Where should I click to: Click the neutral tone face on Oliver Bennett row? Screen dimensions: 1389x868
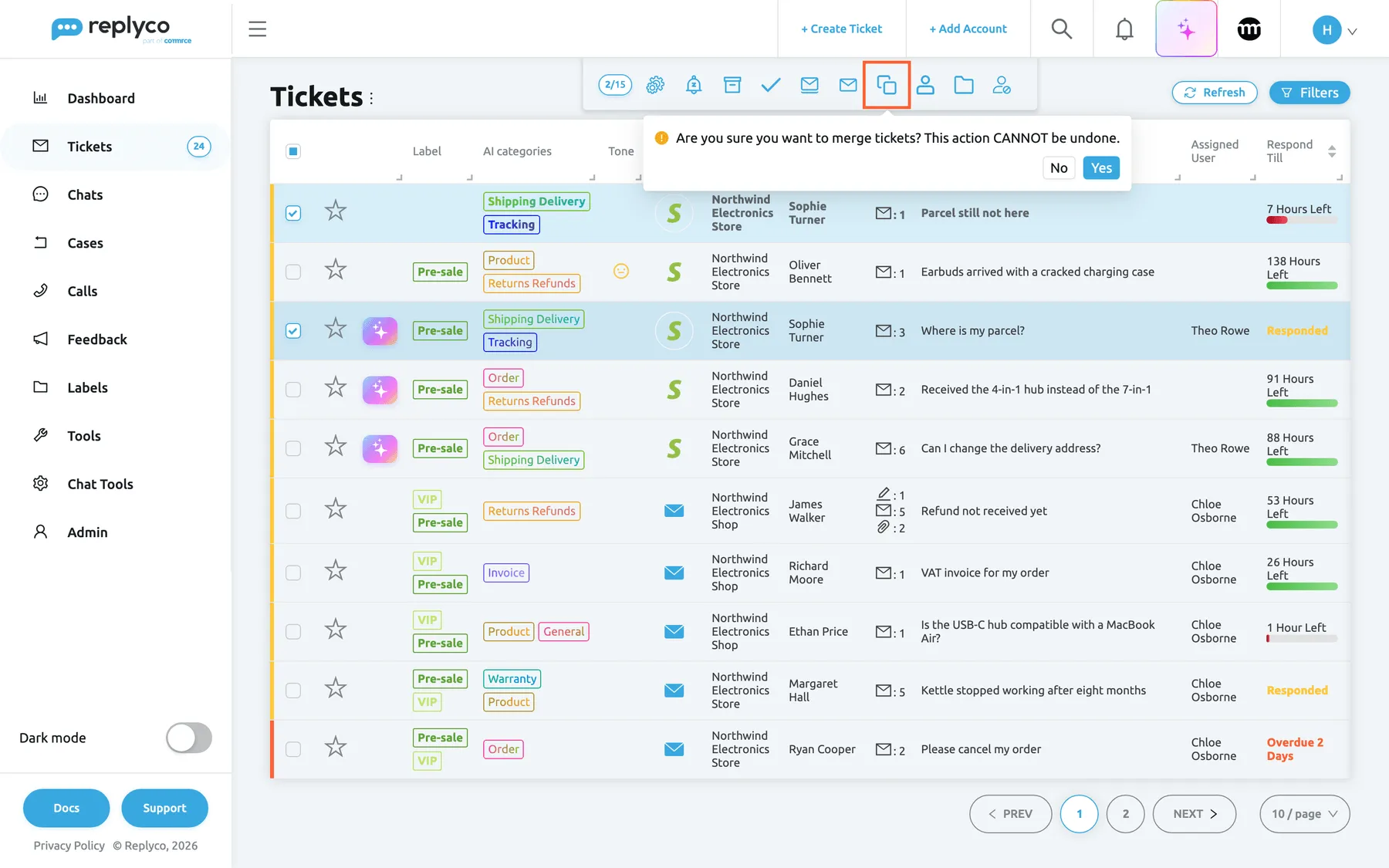click(x=621, y=271)
